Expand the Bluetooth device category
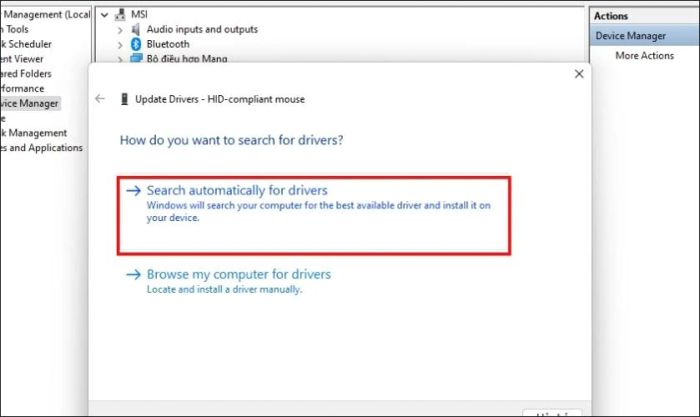The image size is (700, 417). 120,45
